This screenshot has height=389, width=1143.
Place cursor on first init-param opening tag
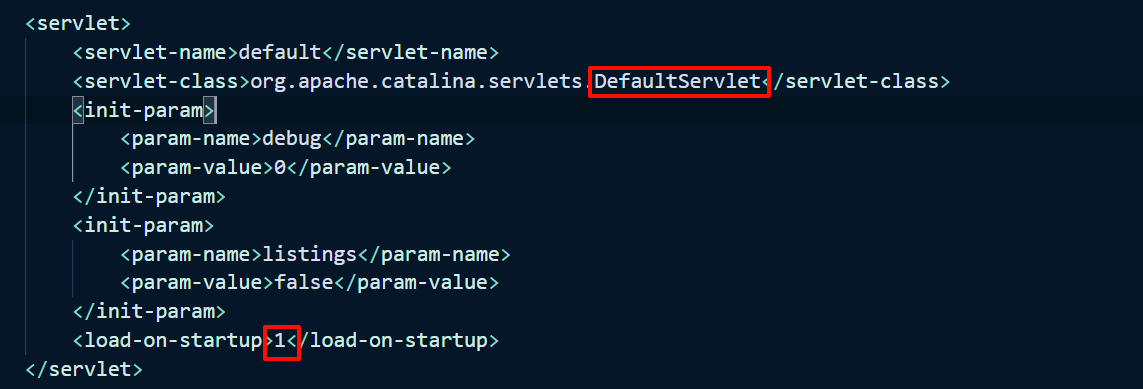[x=144, y=110]
